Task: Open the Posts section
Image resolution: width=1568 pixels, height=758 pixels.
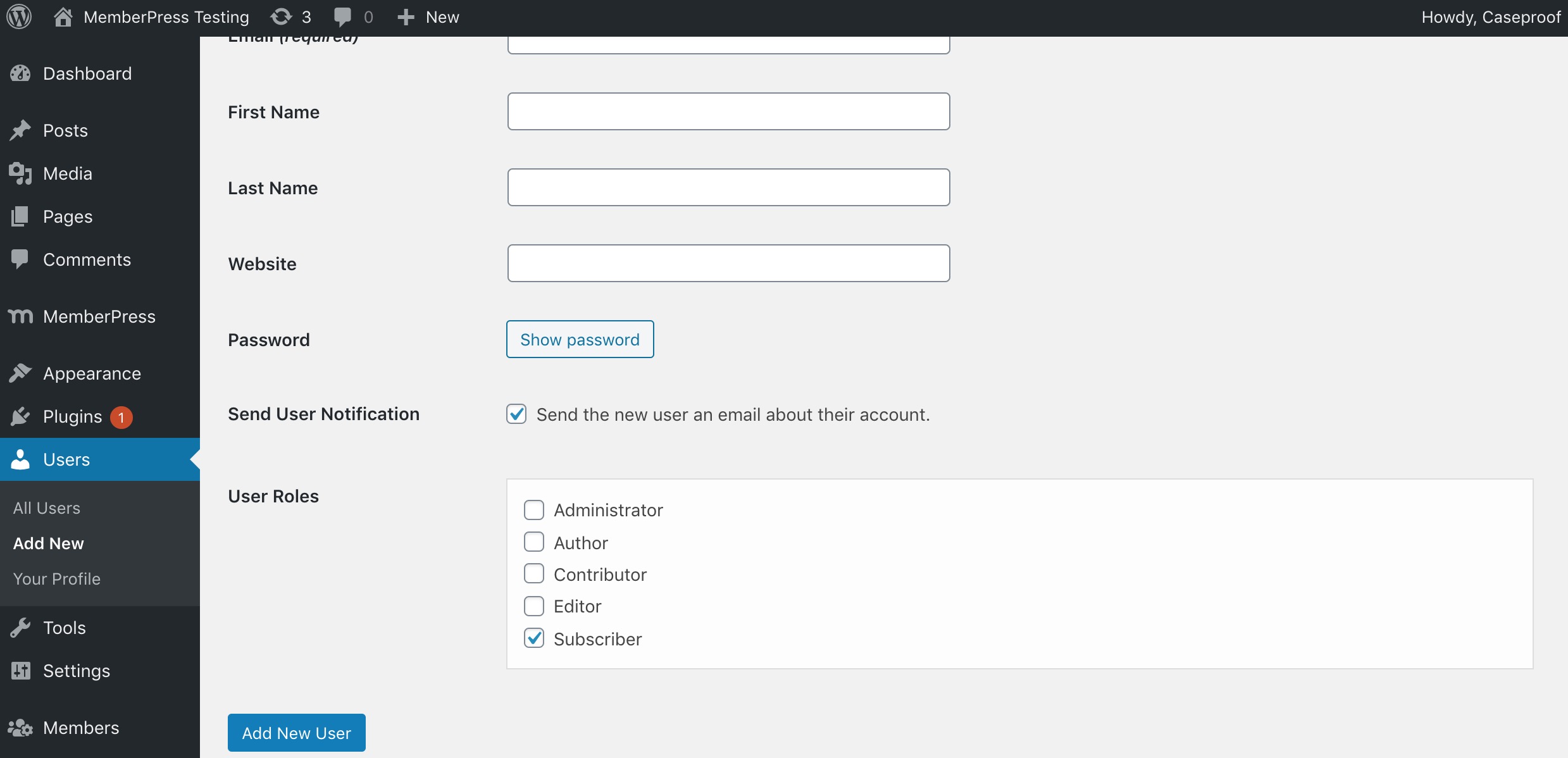Action: click(65, 130)
